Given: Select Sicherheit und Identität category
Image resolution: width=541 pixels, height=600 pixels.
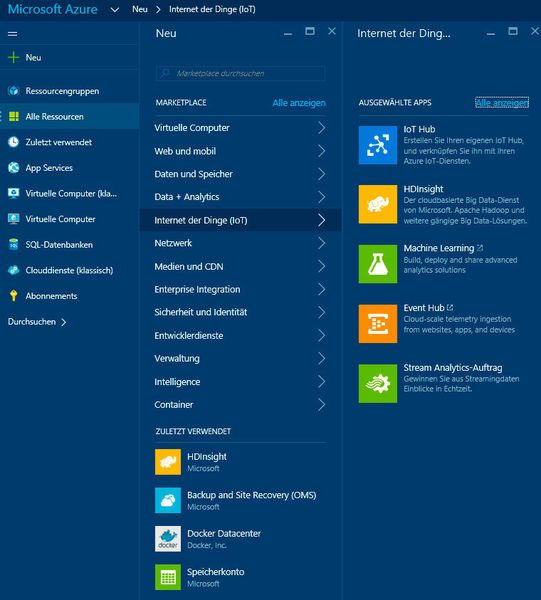Looking at the screenshot, I should point(241,312).
